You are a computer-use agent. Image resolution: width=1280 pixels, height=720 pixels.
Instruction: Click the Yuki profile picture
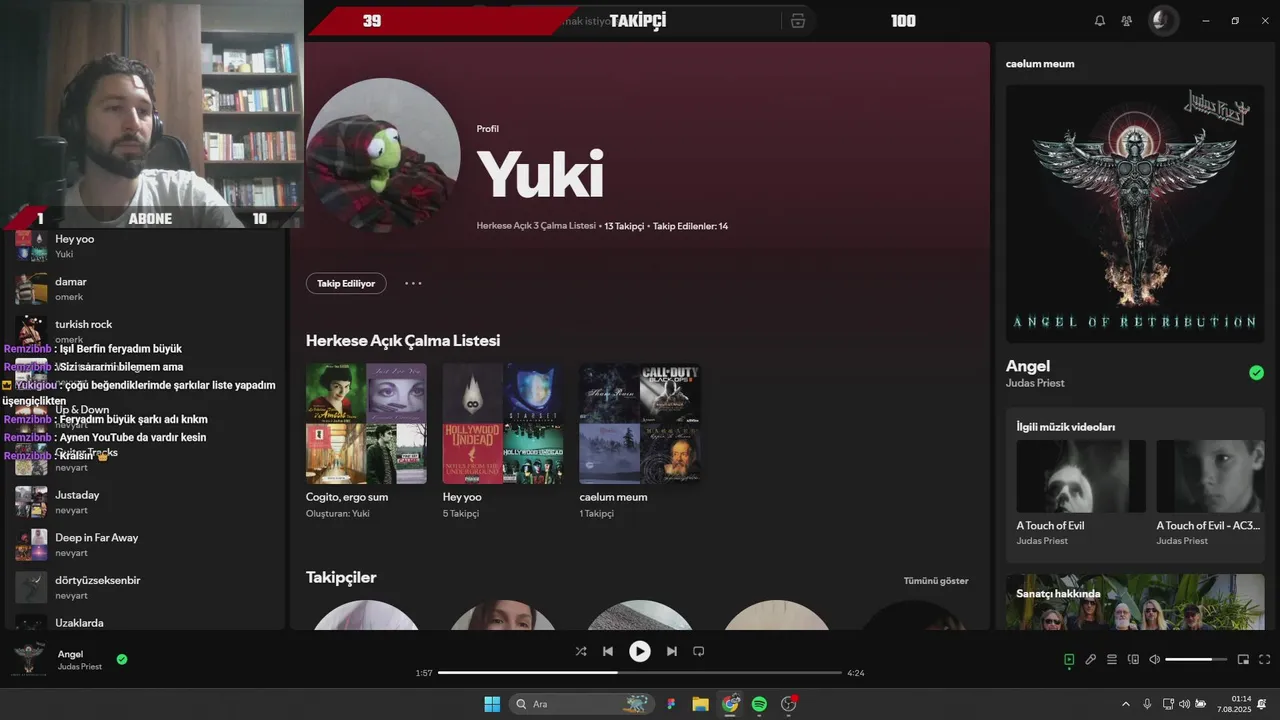coord(382,156)
